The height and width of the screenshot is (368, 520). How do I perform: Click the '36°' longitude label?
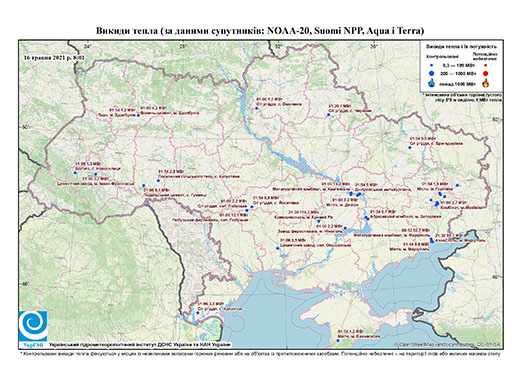coord(374,46)
